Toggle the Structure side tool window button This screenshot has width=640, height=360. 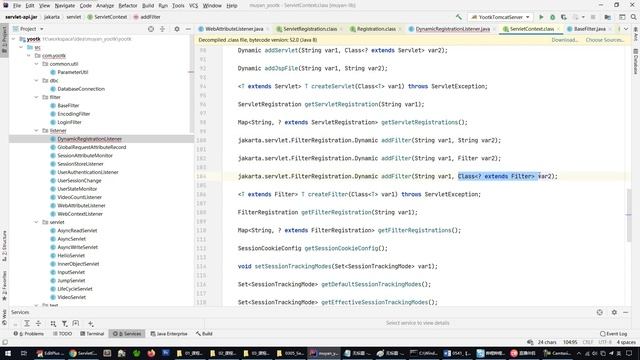4,246
